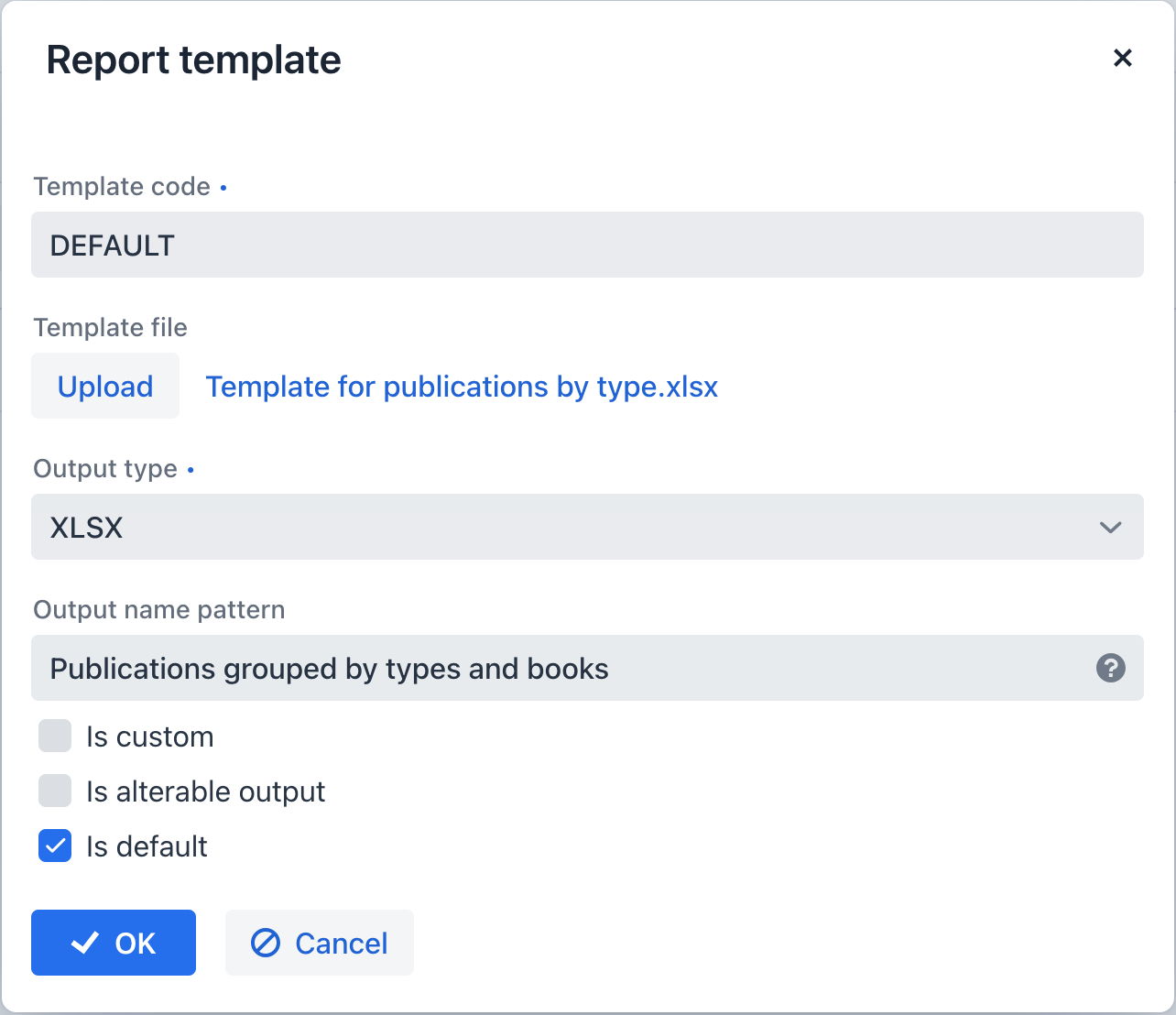
Task: Click the checkmark inside the Is default checkbox
Action: tap(54, 846)
